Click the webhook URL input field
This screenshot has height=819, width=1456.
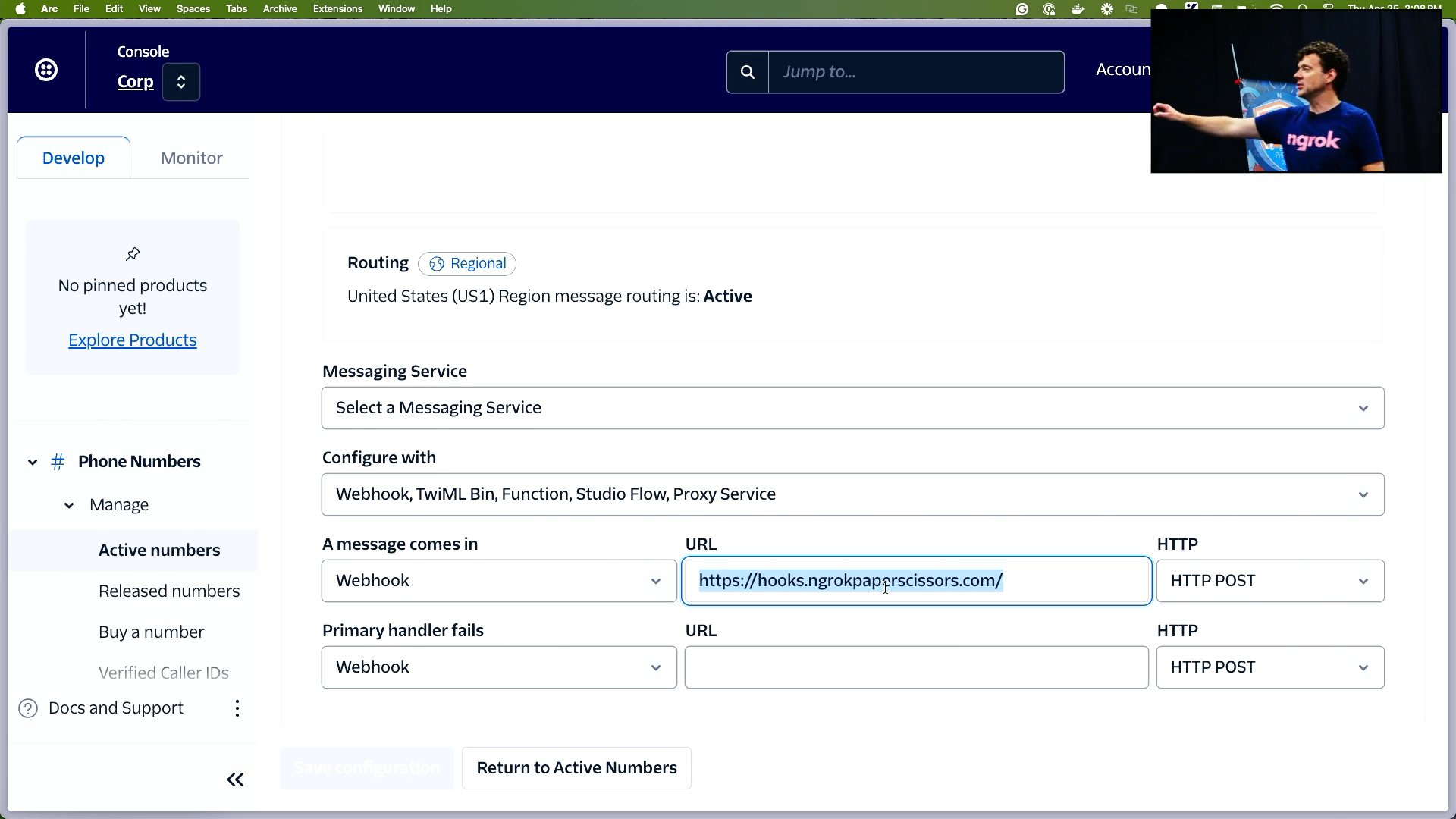click(x=917, y=580)
